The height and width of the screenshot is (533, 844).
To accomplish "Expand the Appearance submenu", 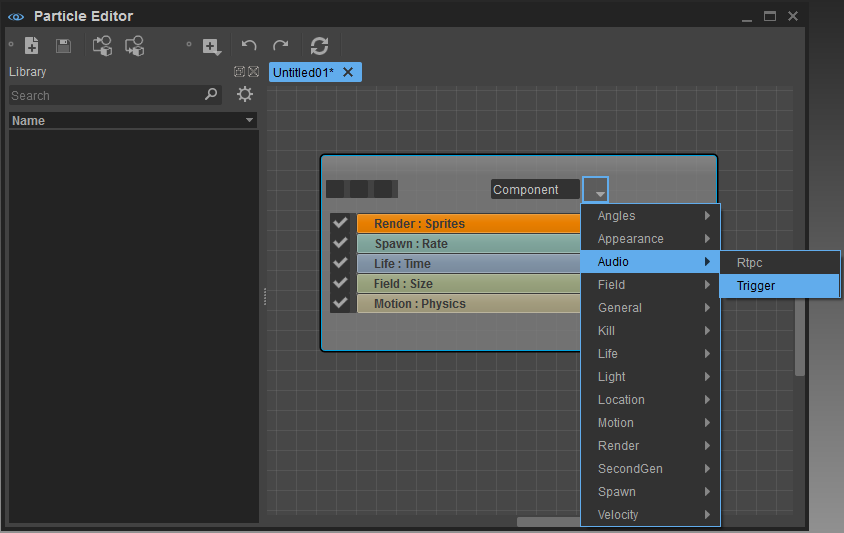I will [x=650, y=239].
